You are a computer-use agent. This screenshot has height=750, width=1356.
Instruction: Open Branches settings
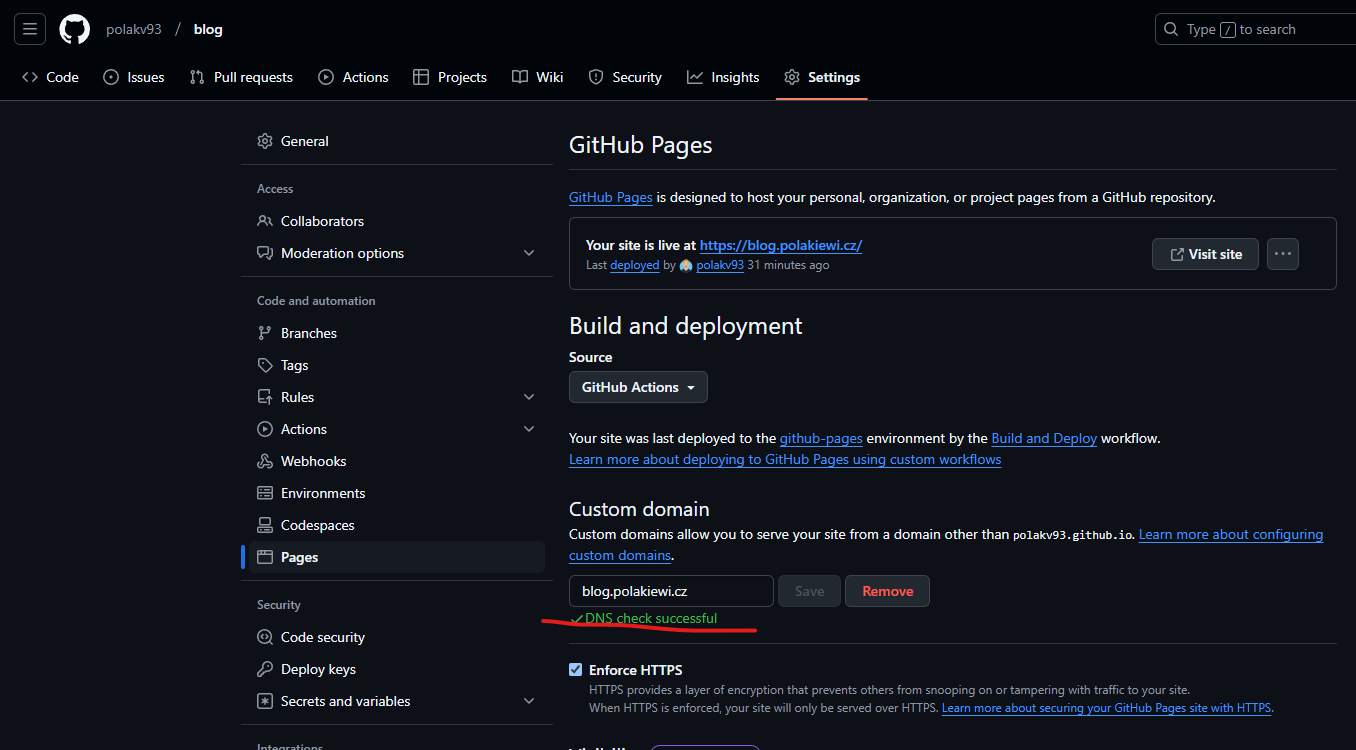[x=397, y=333]
